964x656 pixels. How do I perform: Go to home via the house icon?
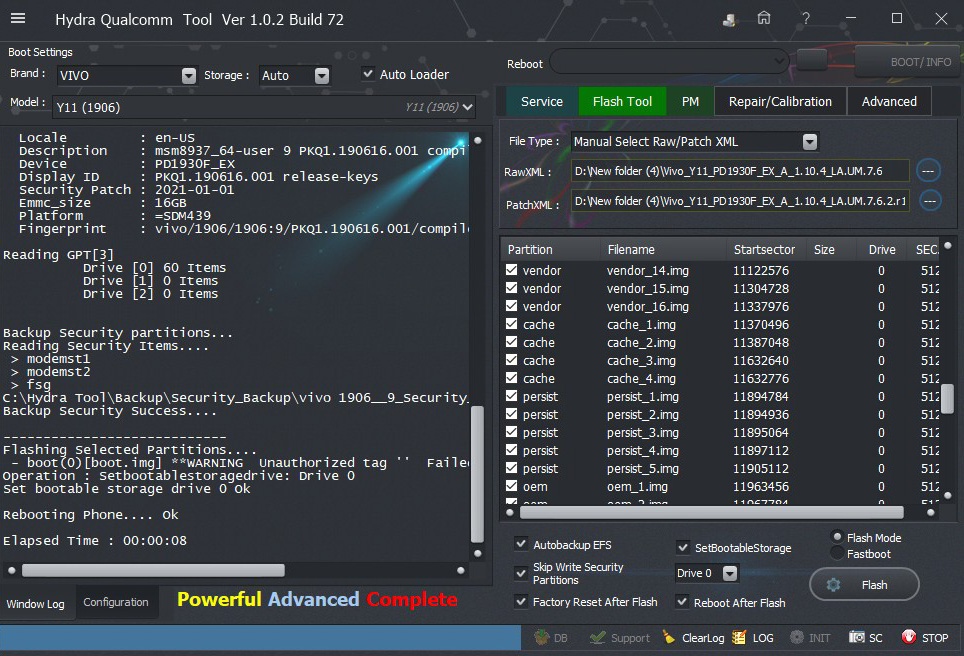764,18
